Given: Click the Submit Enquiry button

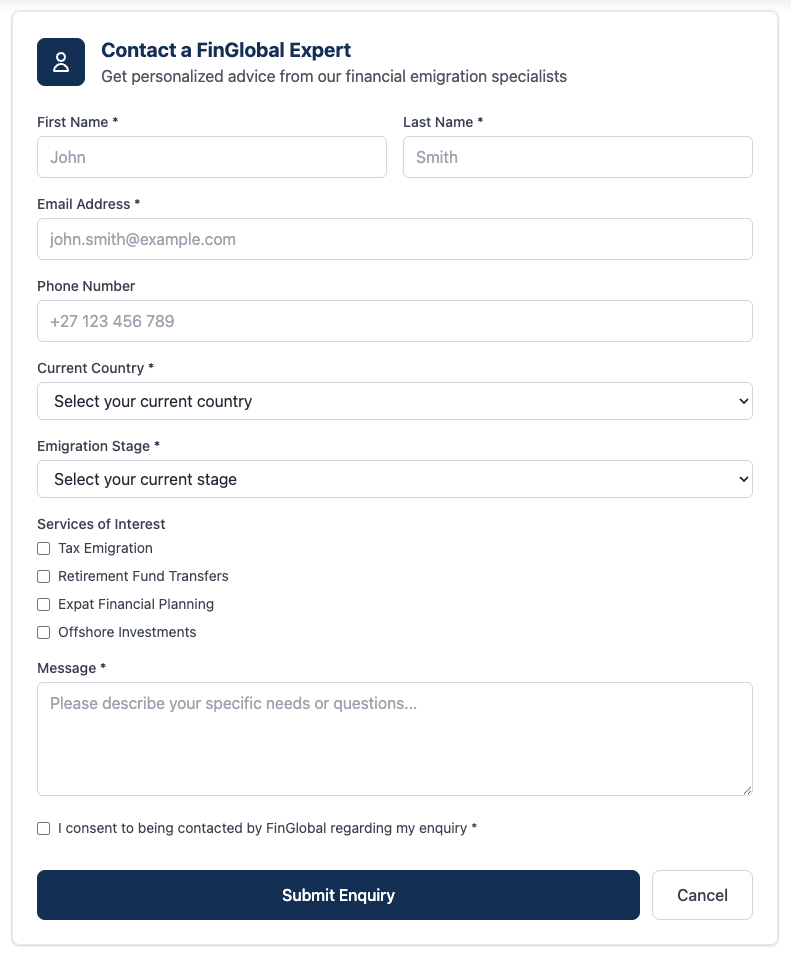Looking at the screenshot, I should point(338,895).
